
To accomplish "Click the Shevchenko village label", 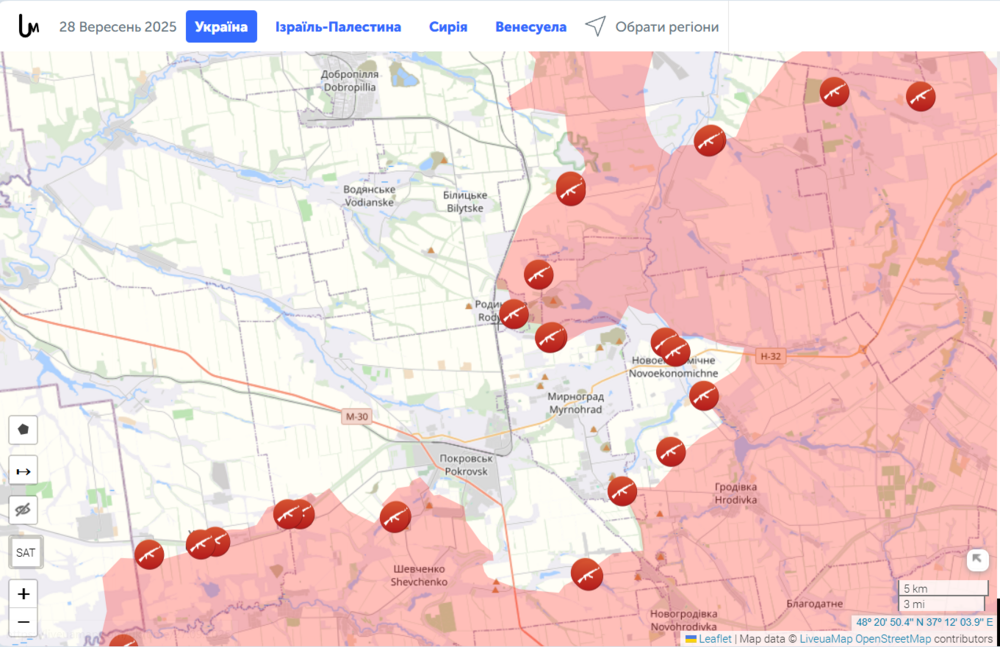I will pyautogui.click(x=419, y=576).
